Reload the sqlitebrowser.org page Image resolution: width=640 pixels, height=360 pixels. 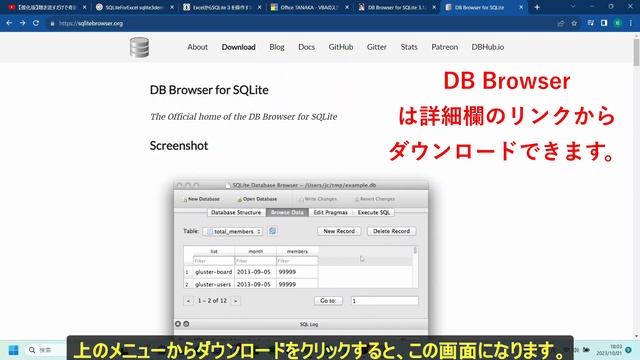(x=36, y=23)
